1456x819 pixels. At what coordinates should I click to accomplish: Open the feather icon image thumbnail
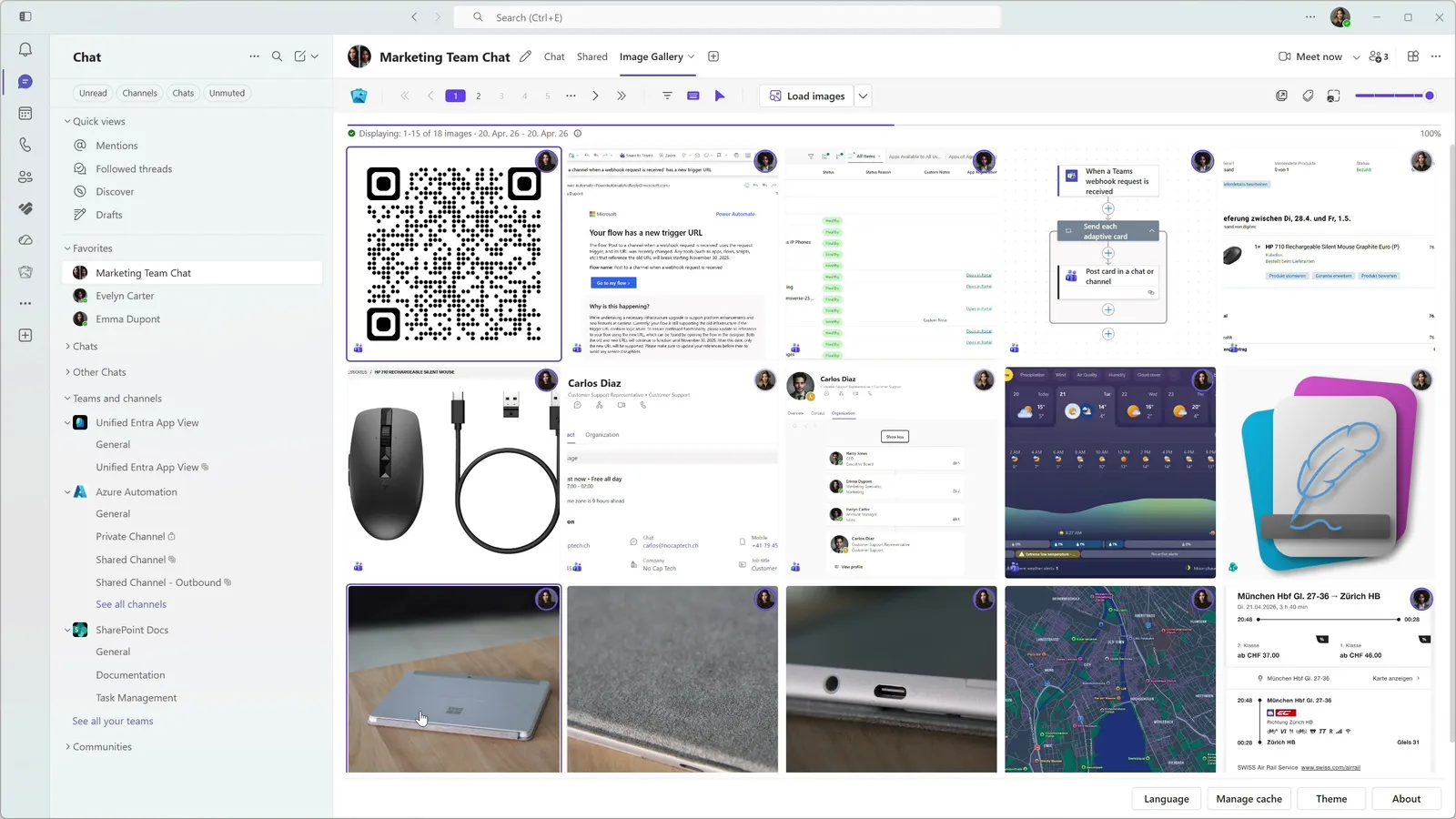pos(1329,473)
